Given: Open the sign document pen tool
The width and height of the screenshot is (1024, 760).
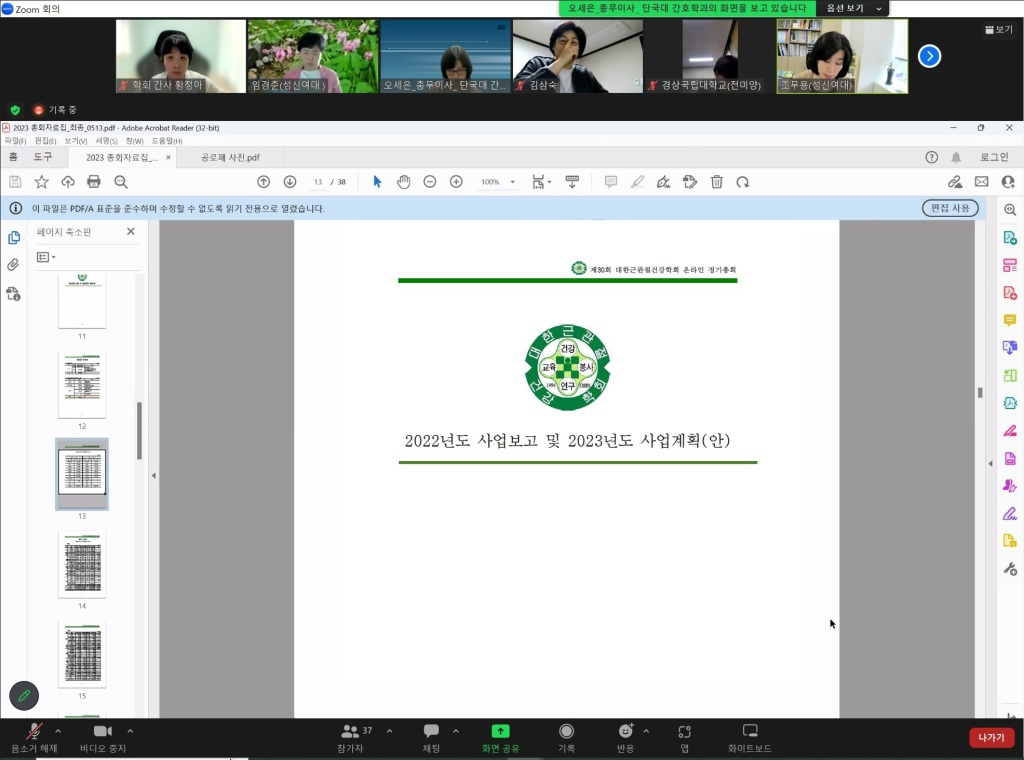Looking at the screenshot, I should [664, 182].
